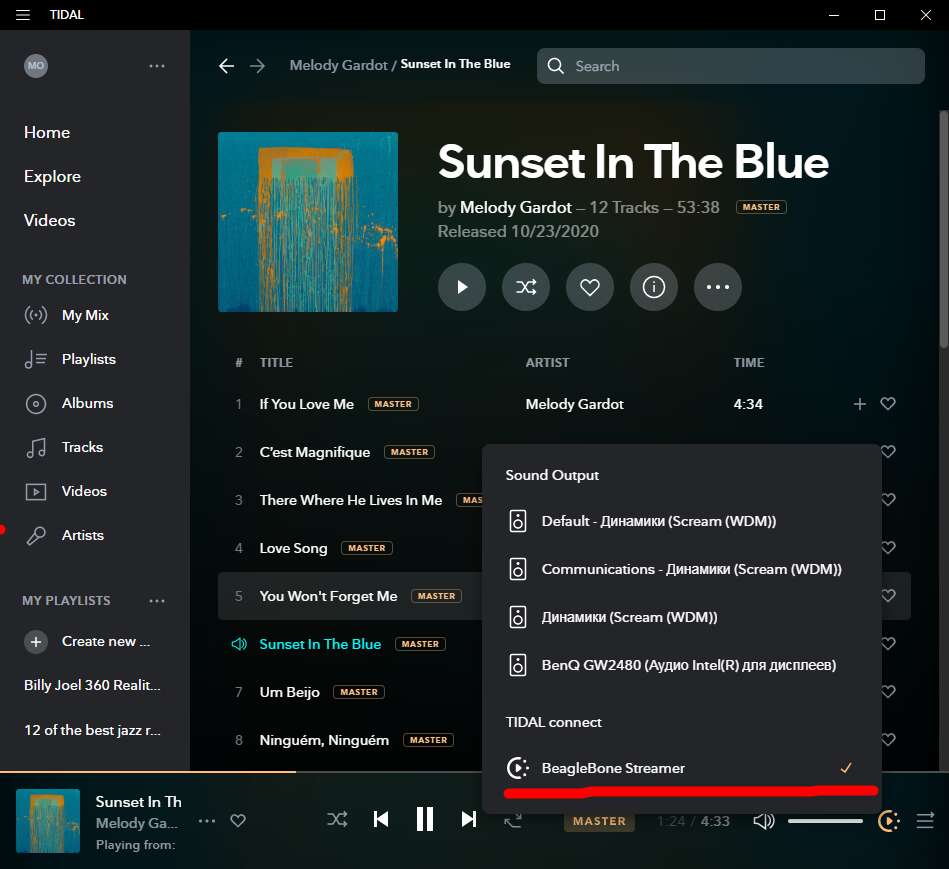Image resolution: width=949 pixels, height=869 pixels.
Task: Click Melody Gardot under the album title
Action: 516,208
